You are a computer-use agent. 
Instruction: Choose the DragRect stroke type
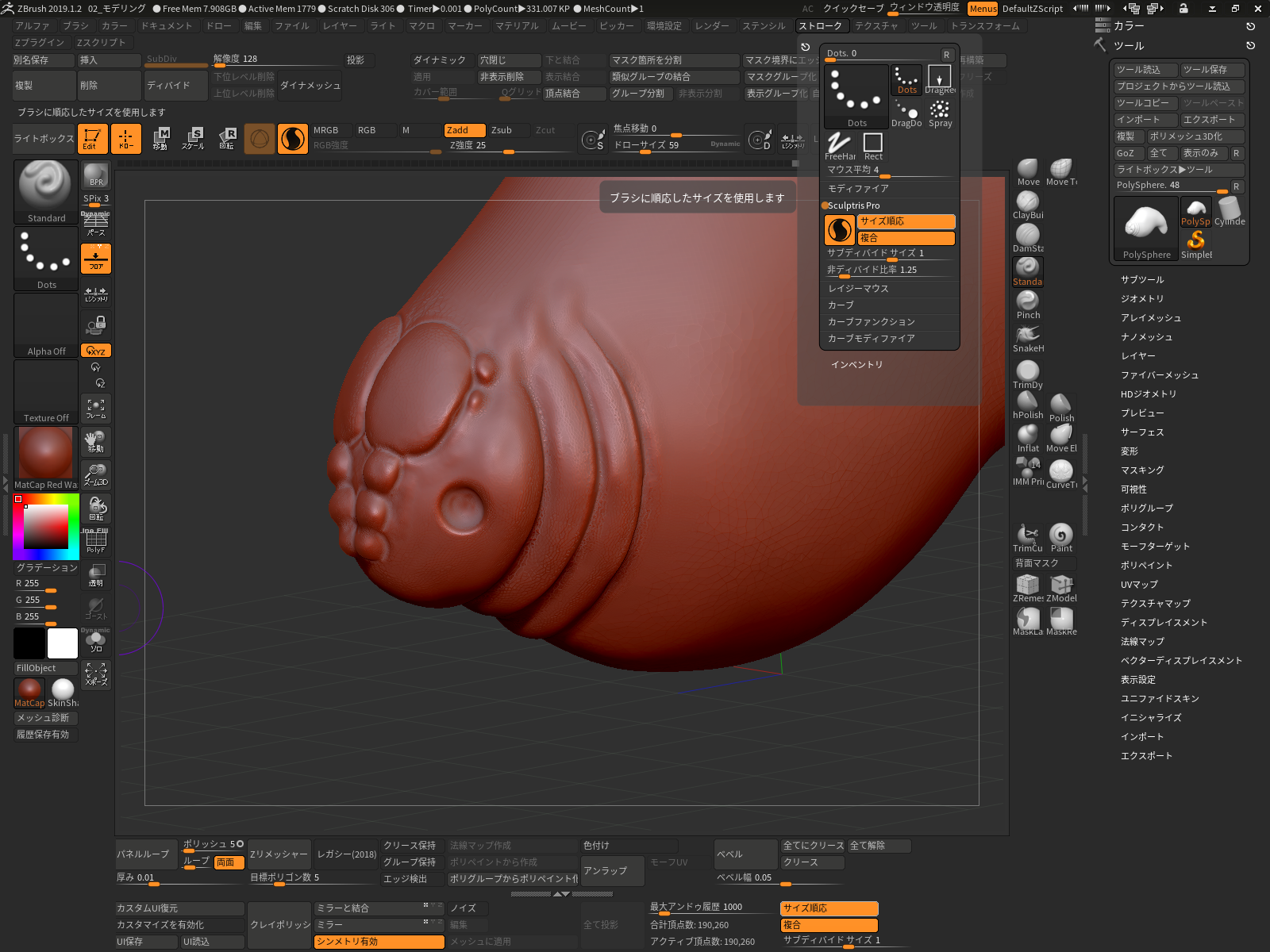(940, 80)
